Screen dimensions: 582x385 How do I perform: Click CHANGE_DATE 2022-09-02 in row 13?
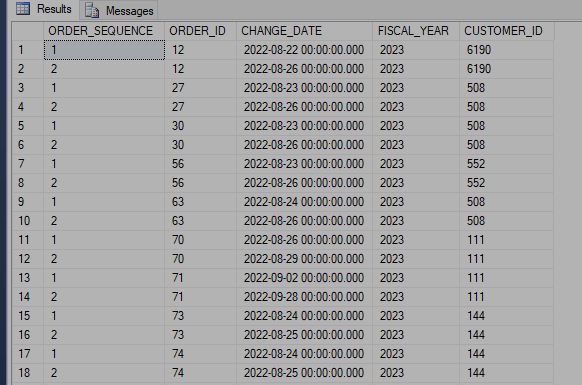click(x=304, y=278)
